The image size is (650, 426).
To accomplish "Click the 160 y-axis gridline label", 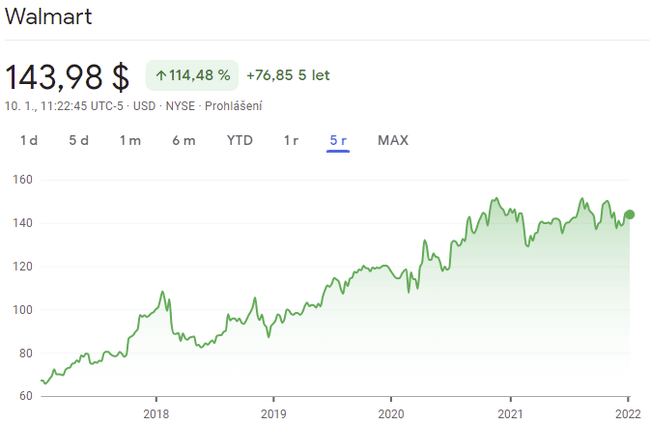I will coord(23,180).
